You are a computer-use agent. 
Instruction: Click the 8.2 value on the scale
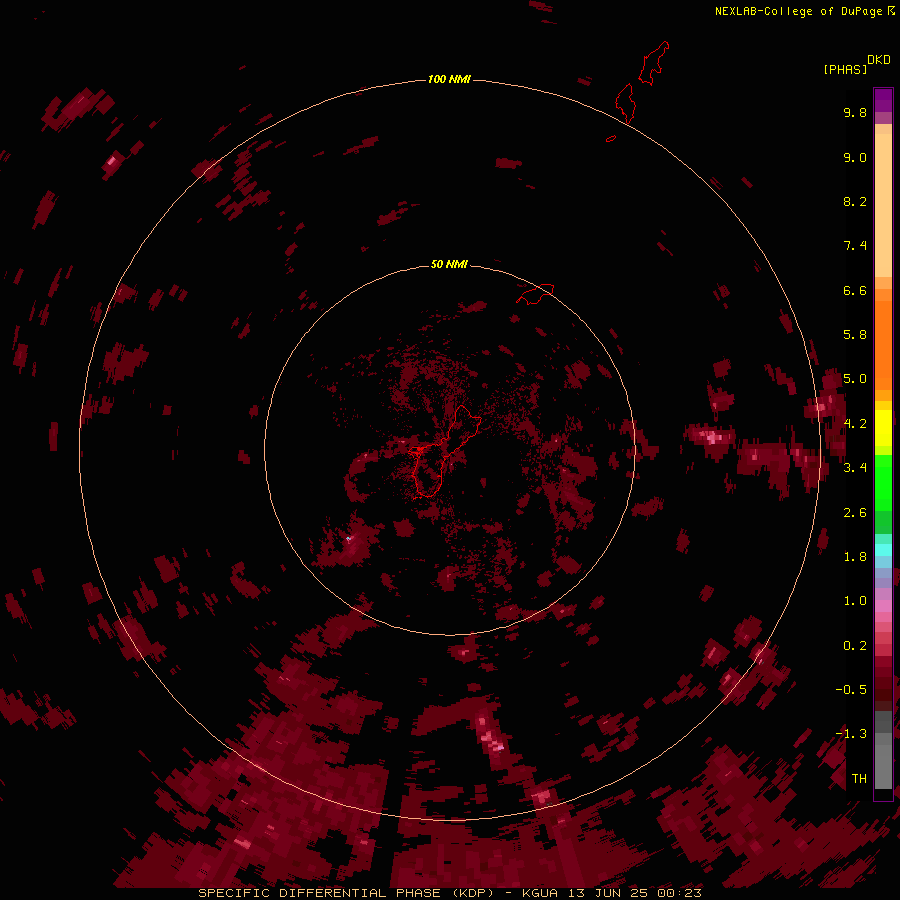pos(855,201)
